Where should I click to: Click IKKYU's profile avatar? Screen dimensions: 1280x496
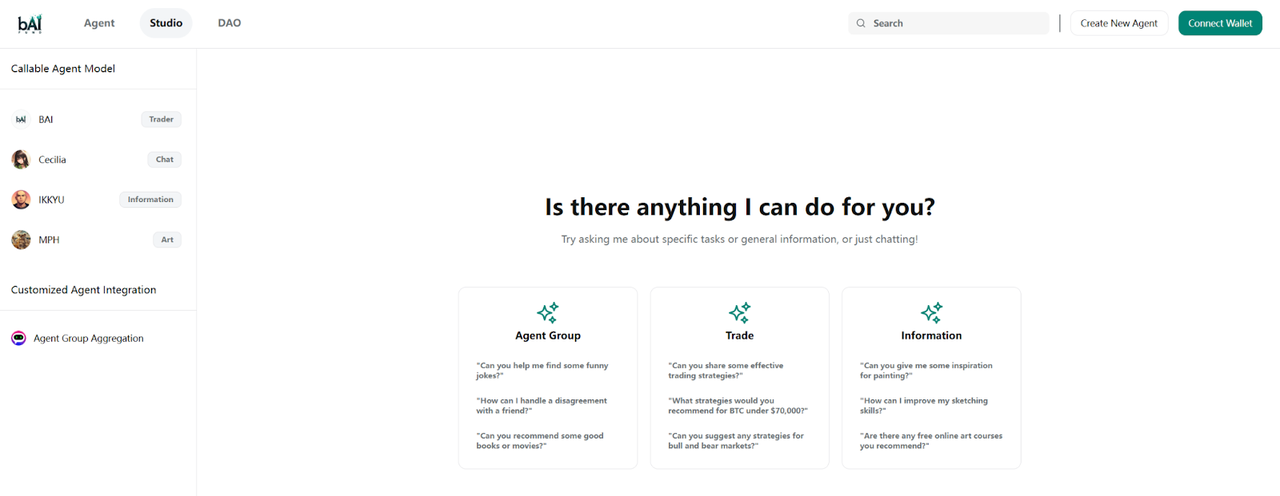pos(21,199)
